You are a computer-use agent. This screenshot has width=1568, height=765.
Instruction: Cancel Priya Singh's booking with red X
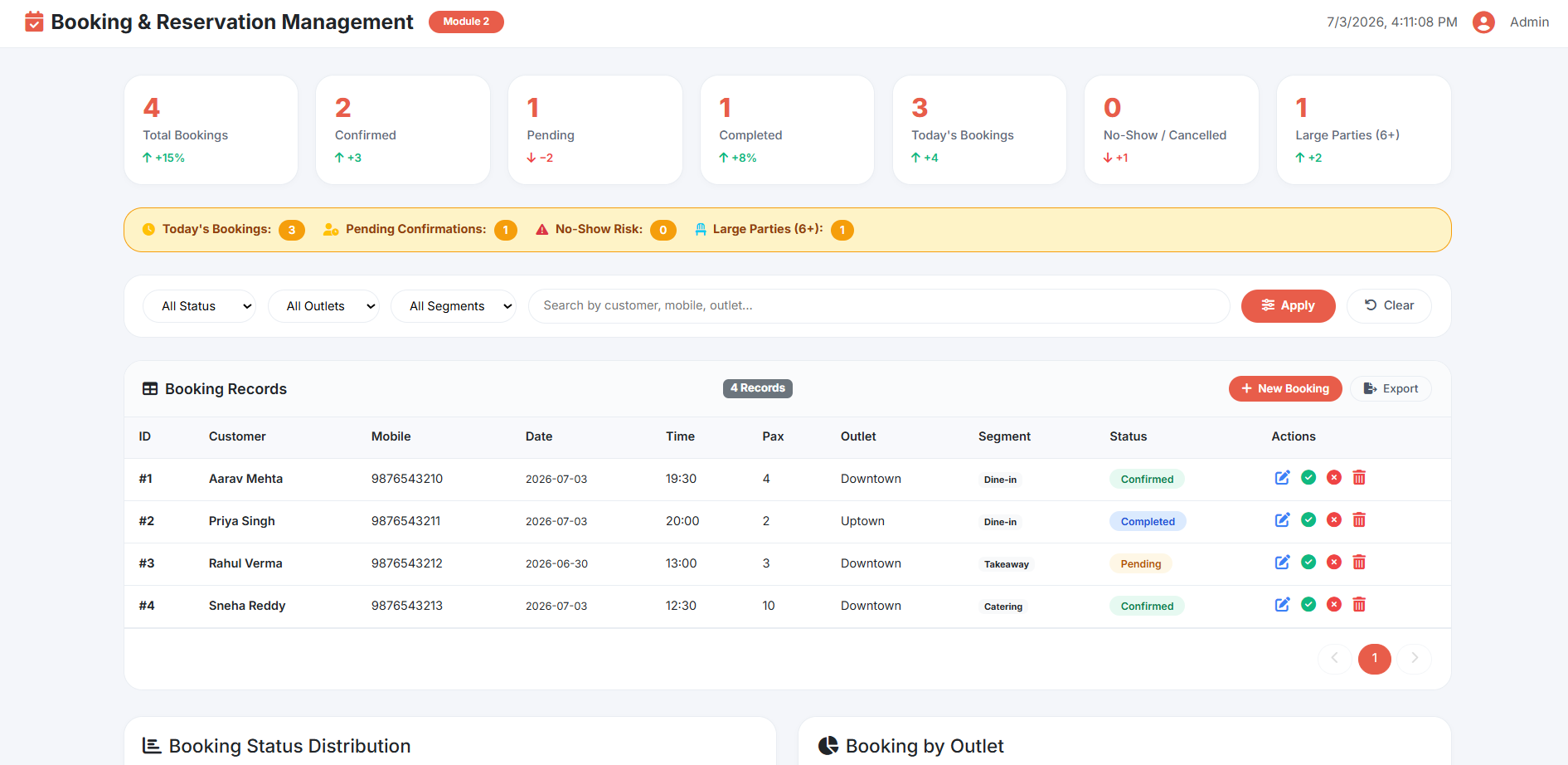click(x=1334, y=520)
